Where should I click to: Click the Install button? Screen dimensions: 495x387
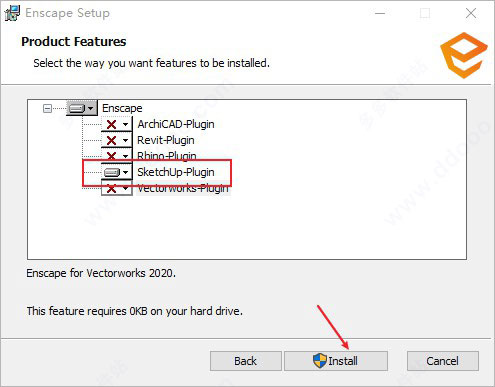(336, 361)
